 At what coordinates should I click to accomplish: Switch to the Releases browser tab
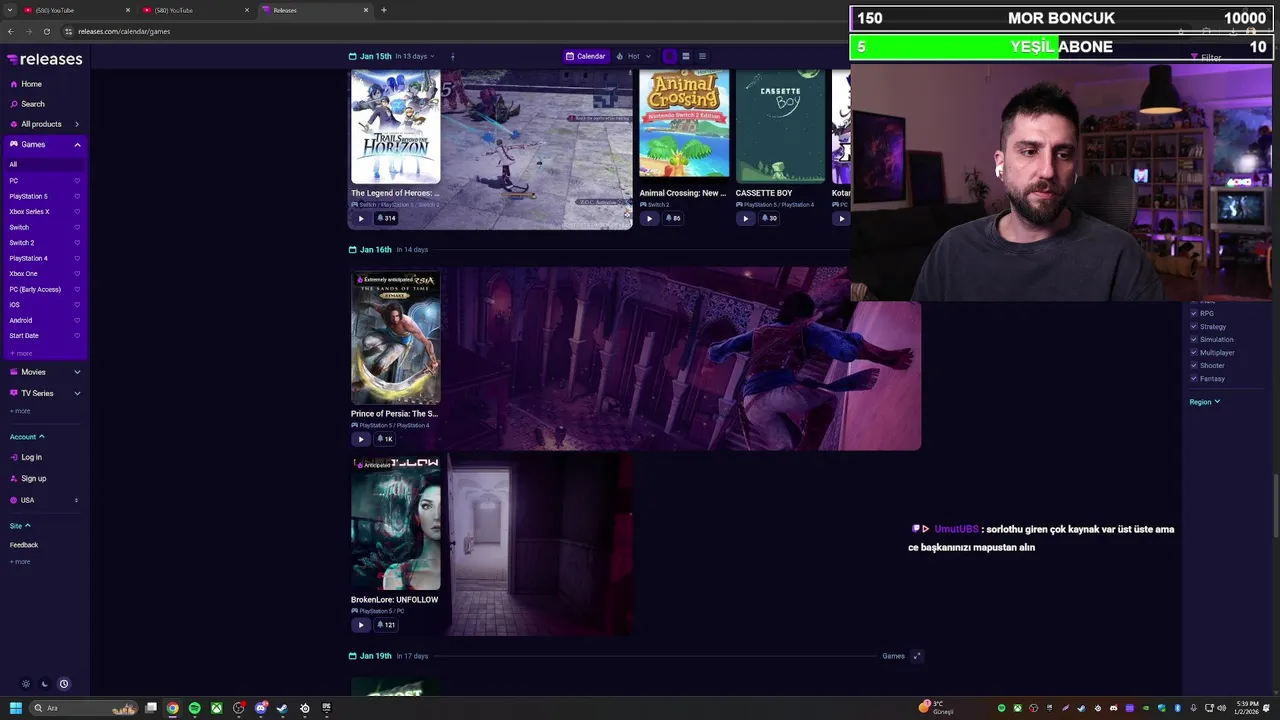[314, 10]
